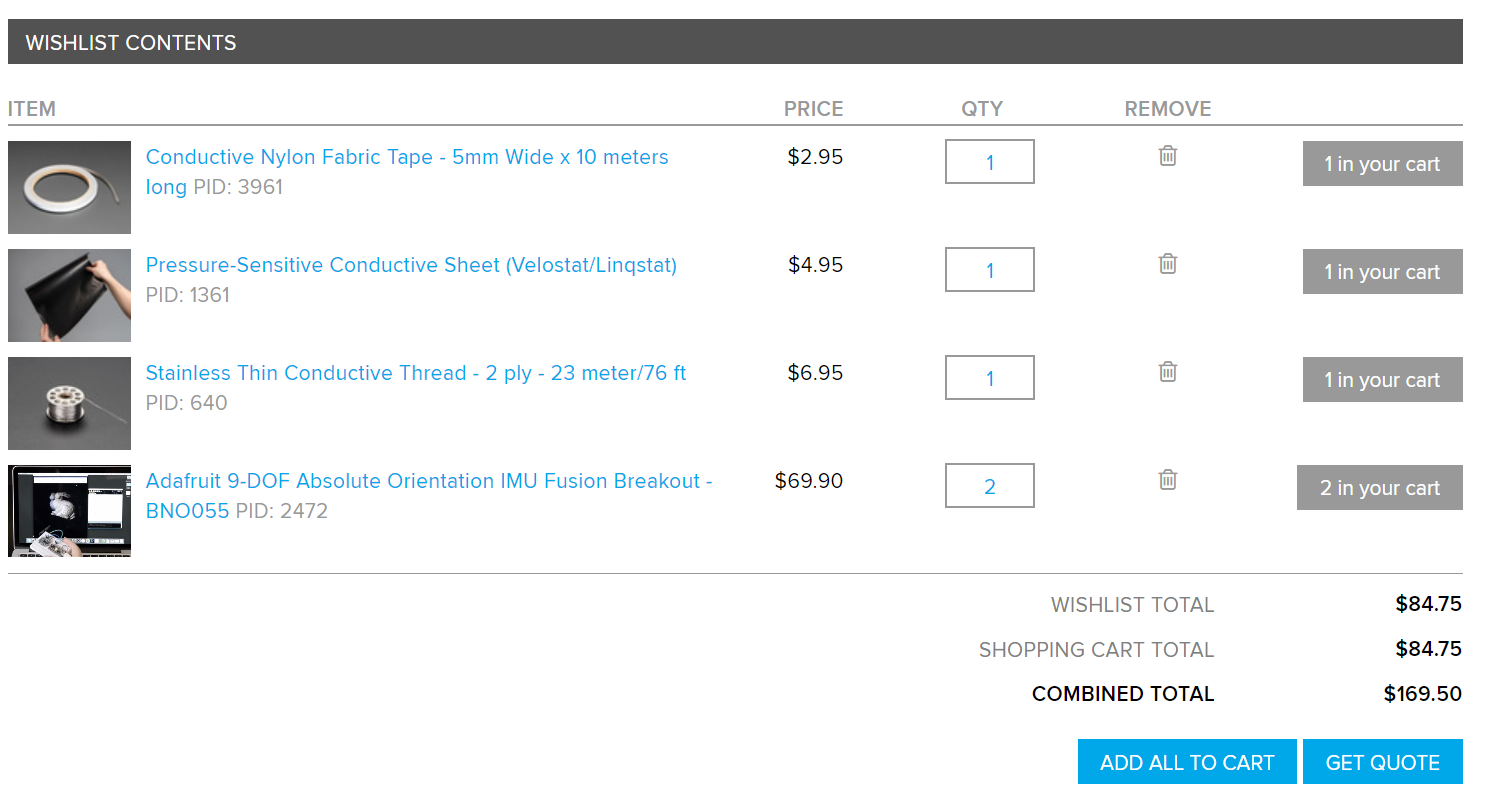This screenshot has width=1485, height=806.
Task: Delete Pressure-Sensitive Conductive Sheet with trash icon
Action: coord(1167,264)
